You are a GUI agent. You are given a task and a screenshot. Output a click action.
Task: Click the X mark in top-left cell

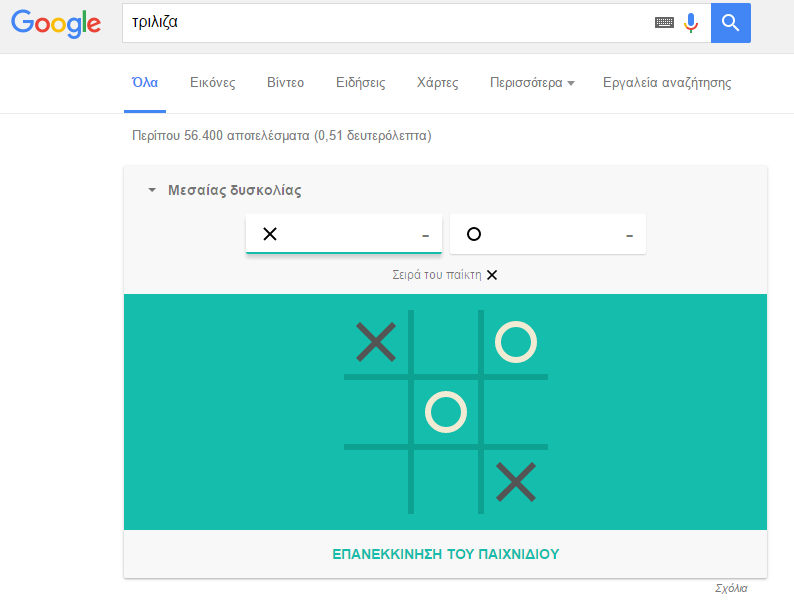pyautogui.click(x=376, y=343)
